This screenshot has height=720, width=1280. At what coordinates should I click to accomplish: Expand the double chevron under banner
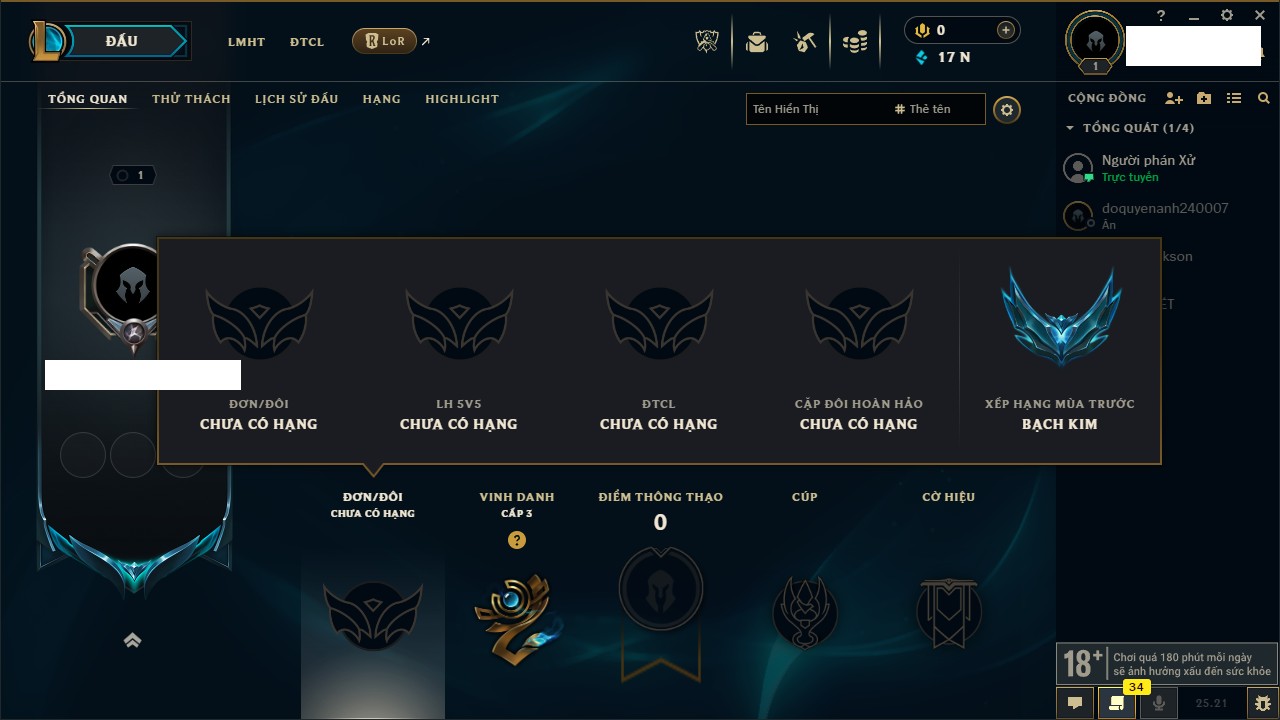tap(132, 640)
